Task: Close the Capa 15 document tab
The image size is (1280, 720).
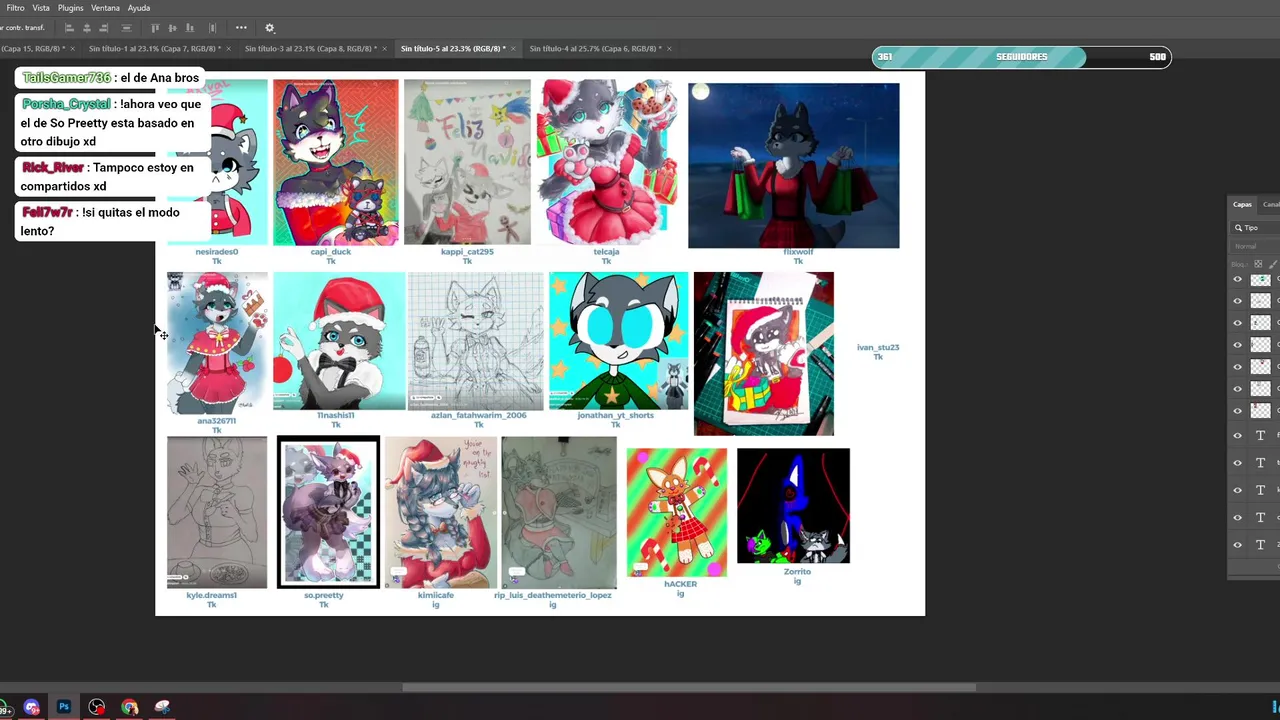Action: coord(72,48)
